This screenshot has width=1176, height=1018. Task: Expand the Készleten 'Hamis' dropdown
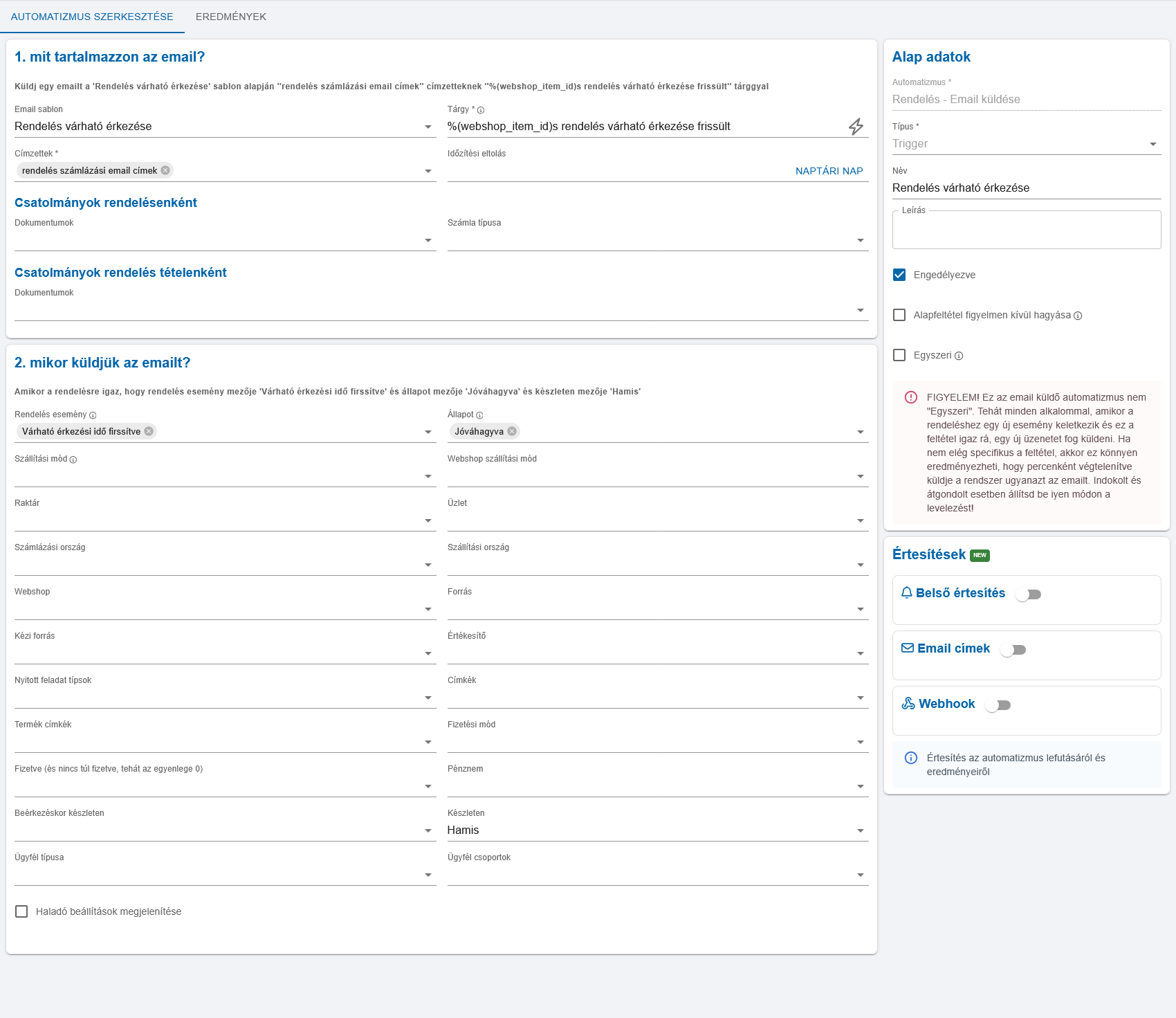click(658, 830)
